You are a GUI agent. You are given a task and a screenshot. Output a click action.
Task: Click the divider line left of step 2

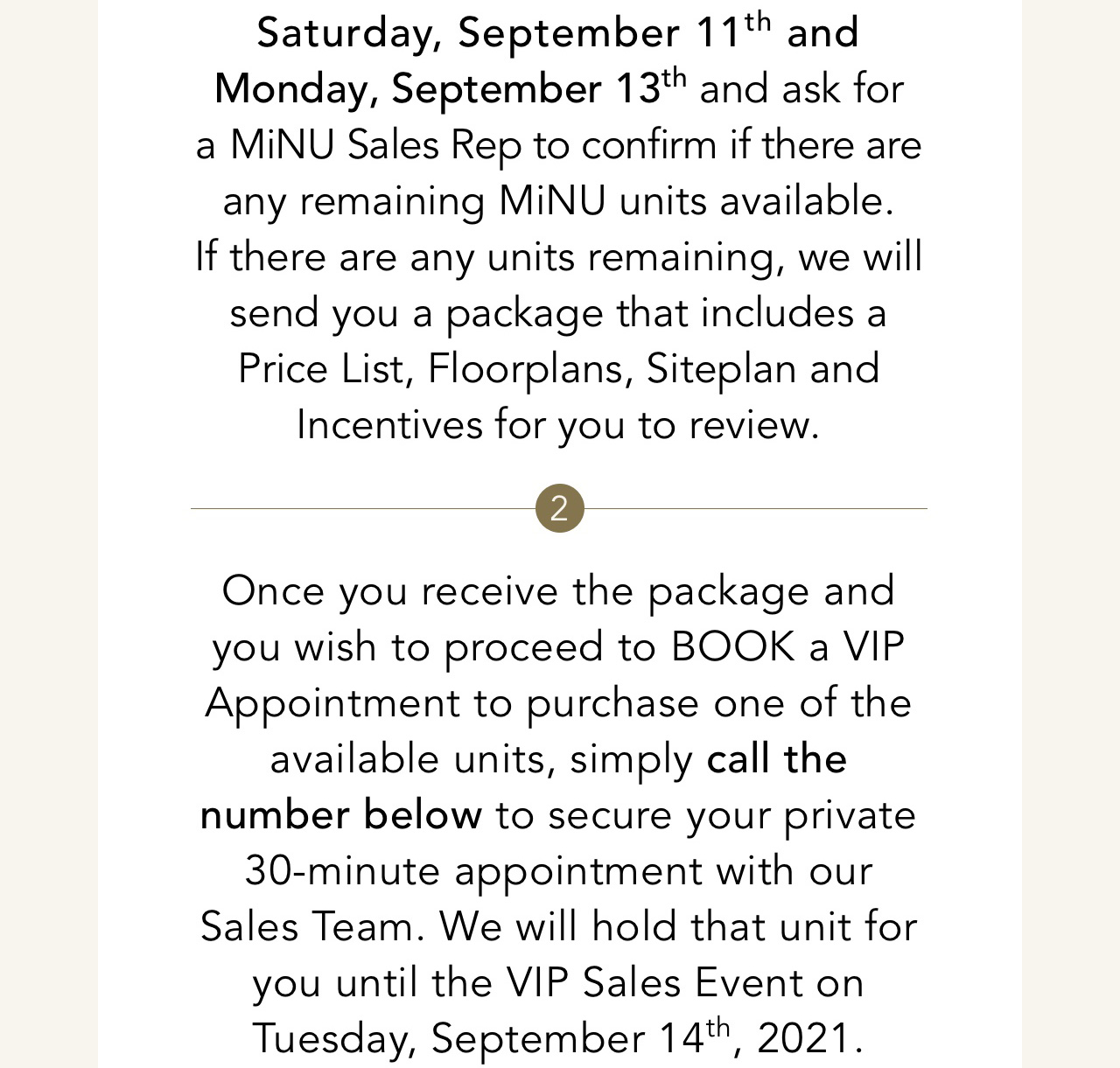click(x=363, y=508)
